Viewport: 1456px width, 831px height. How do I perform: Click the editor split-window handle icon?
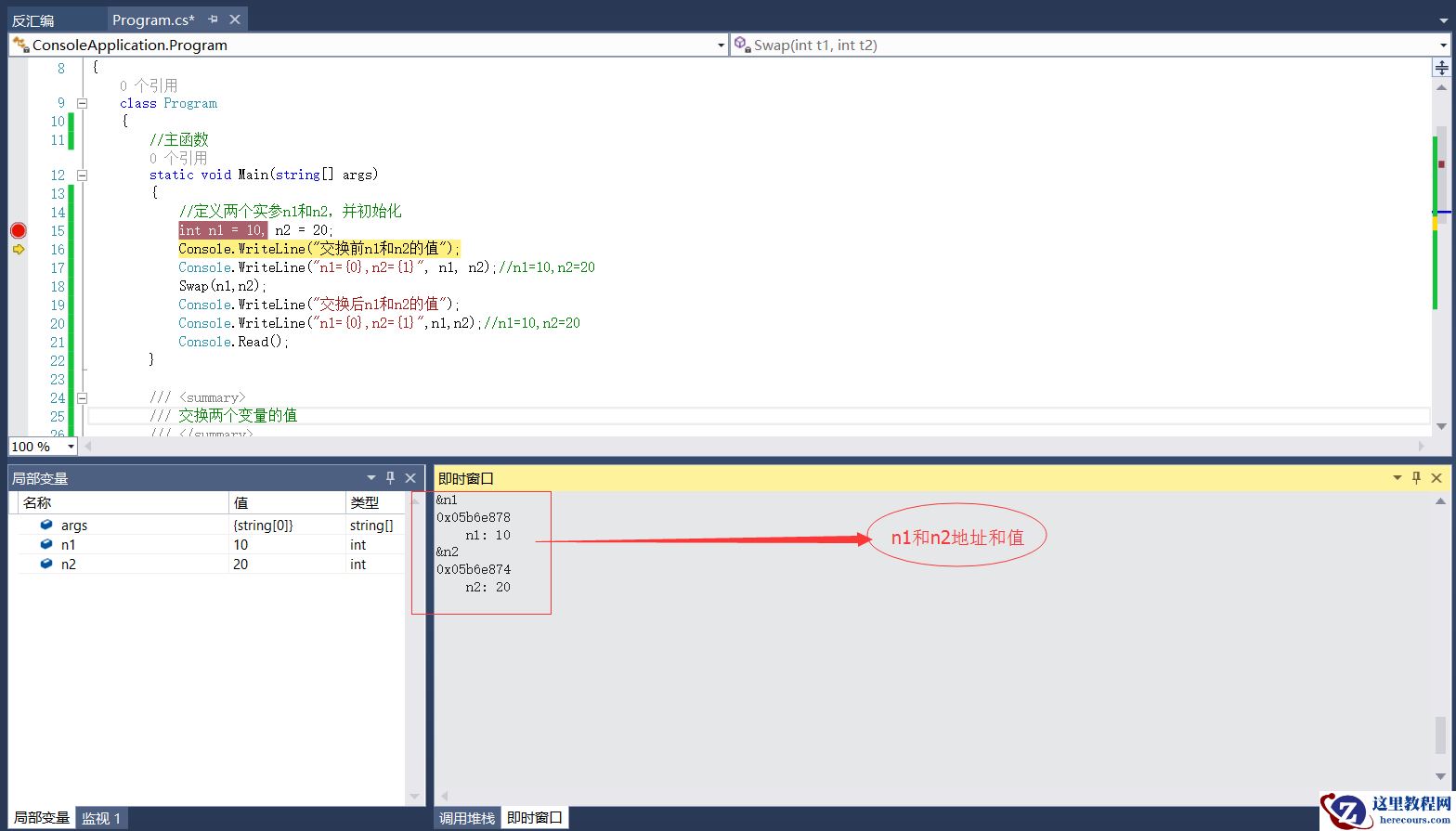1441,68
